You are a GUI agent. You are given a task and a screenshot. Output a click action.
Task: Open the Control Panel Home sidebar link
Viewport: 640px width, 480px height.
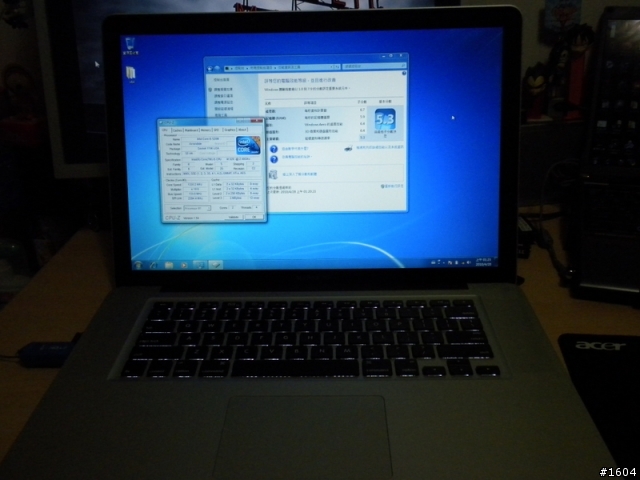click(x=222, y=80)
